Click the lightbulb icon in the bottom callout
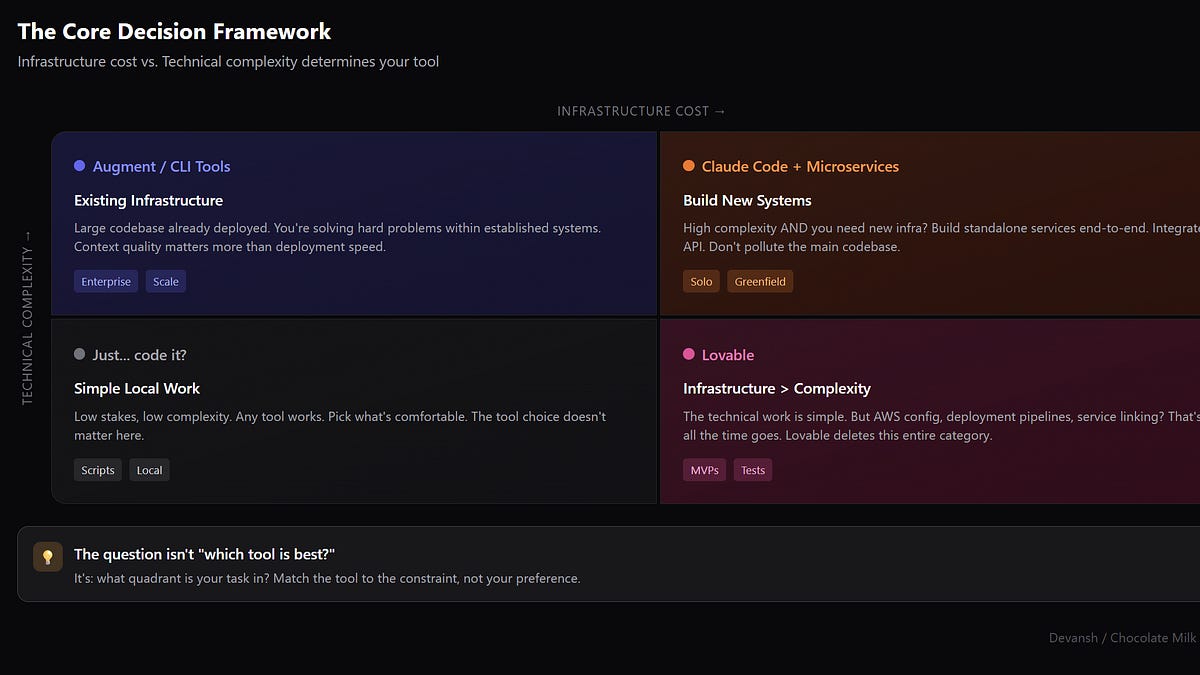The height and width of the screenshot is (675, 1200). point(47,557)
